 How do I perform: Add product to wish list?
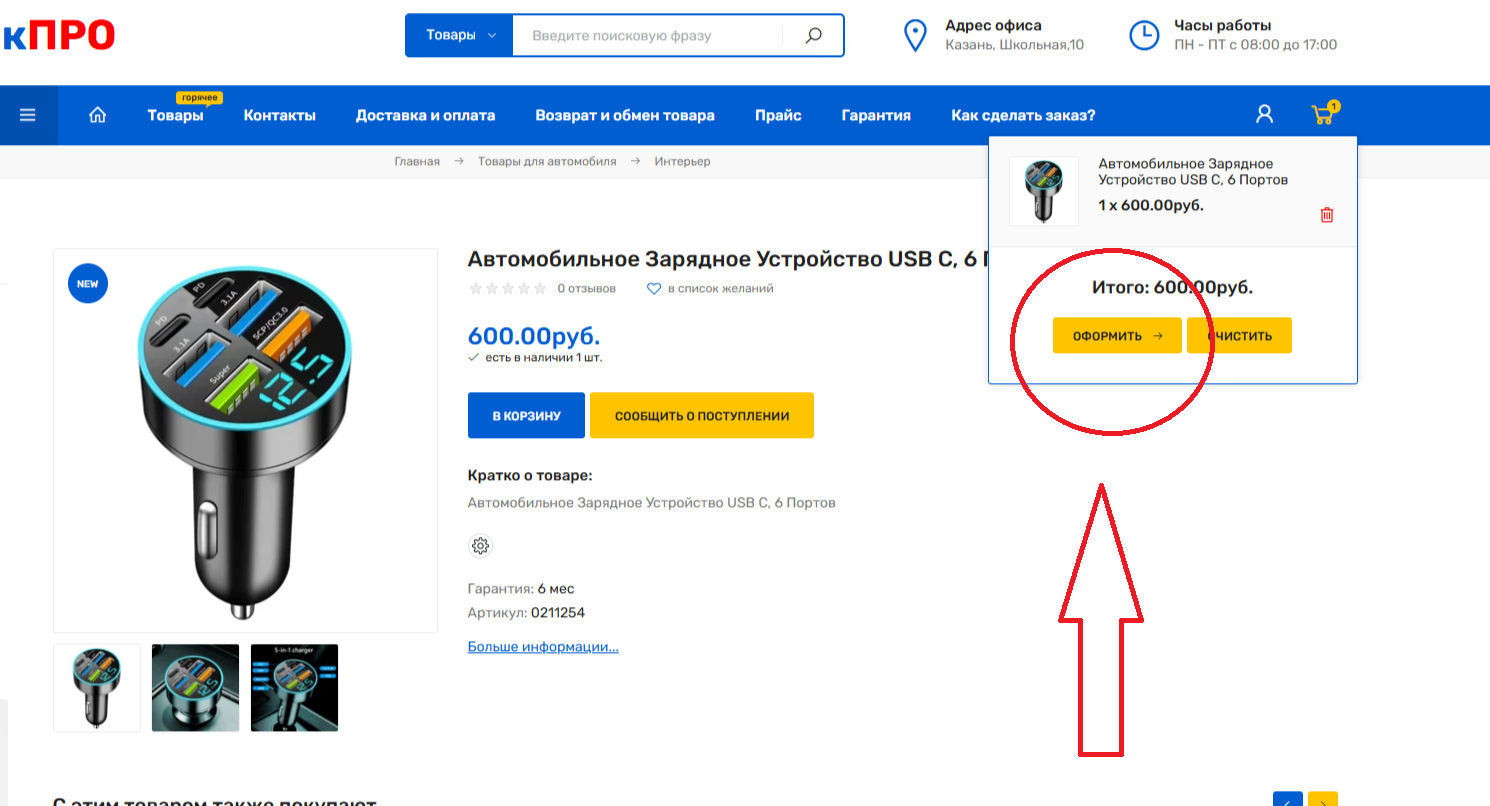click(x=710, y=289)
